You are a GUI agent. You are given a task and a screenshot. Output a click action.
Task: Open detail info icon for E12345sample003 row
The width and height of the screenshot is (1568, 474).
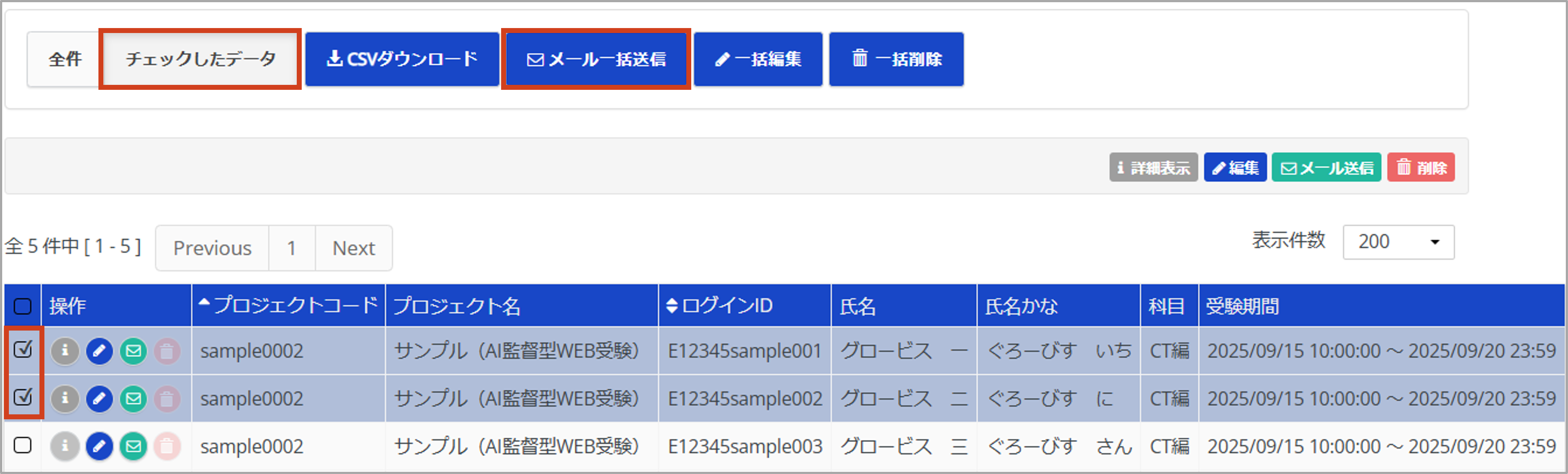(65, 447)
